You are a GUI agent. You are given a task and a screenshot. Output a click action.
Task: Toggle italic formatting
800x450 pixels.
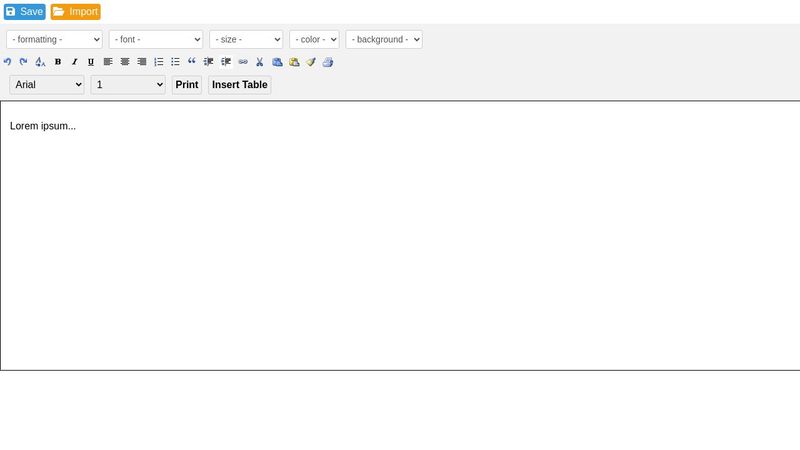[x=74, y=62]
